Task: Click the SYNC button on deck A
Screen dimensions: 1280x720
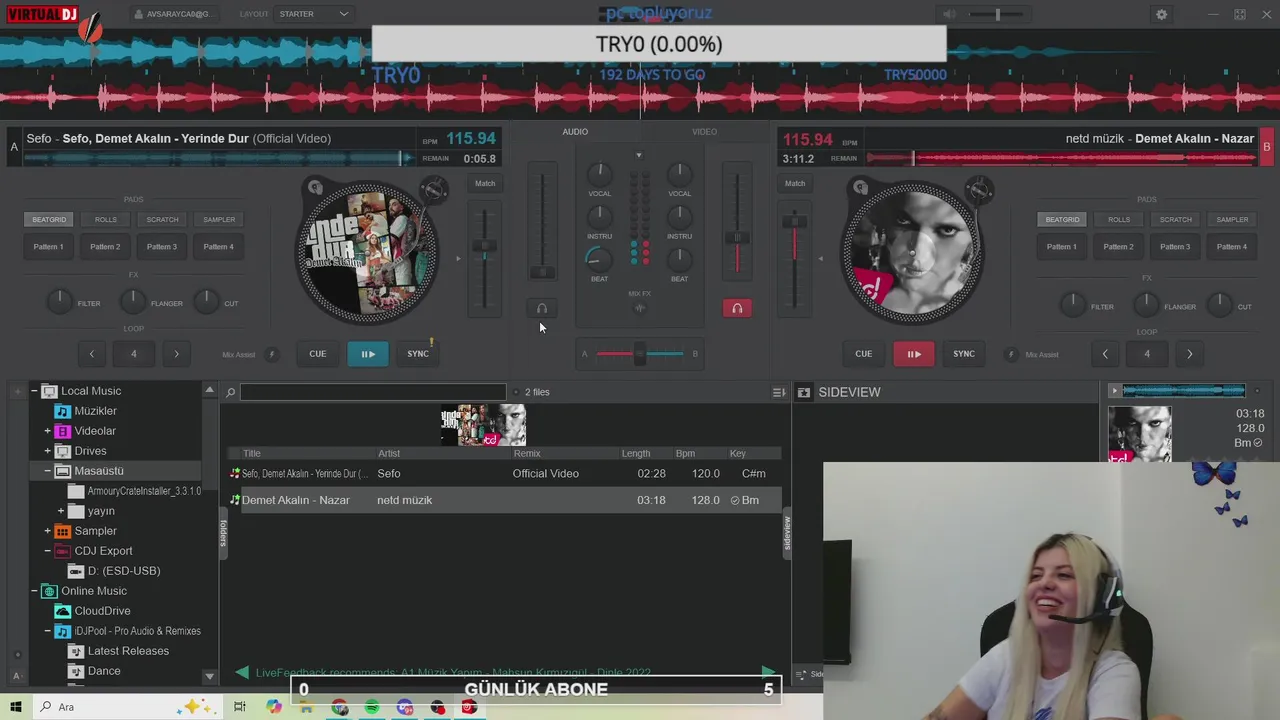Action: pos(418,354)
